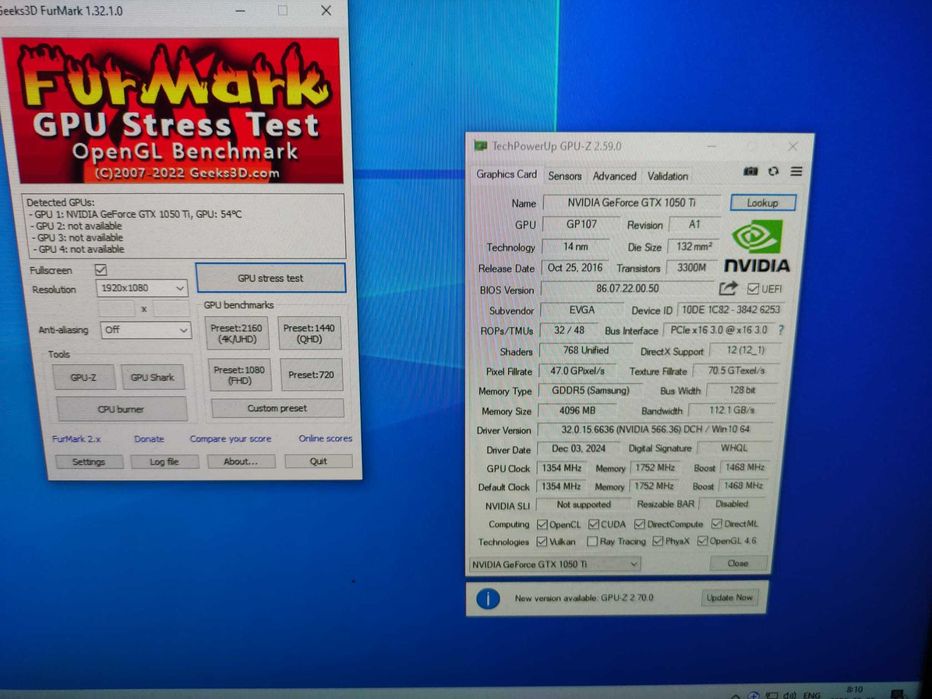
Task: Toggle the CUDA checkbox
Action: tap(594, 524)
